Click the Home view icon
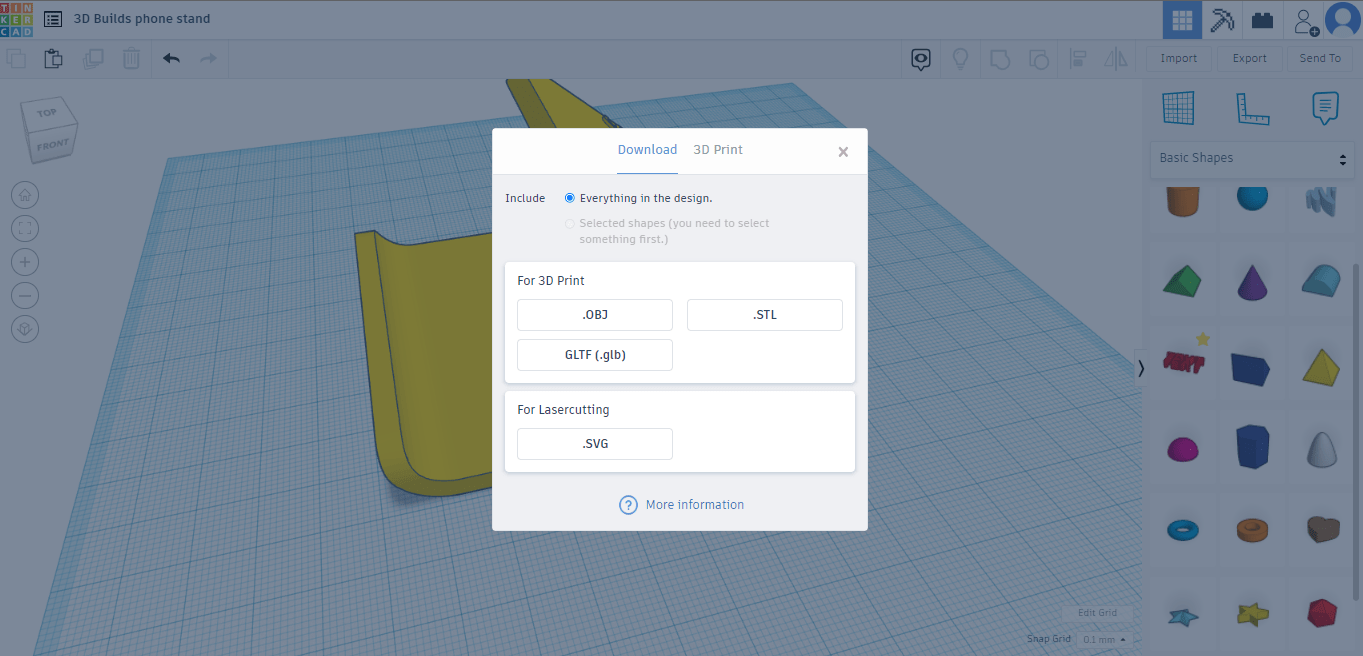1363x656 pixels. 26,195
